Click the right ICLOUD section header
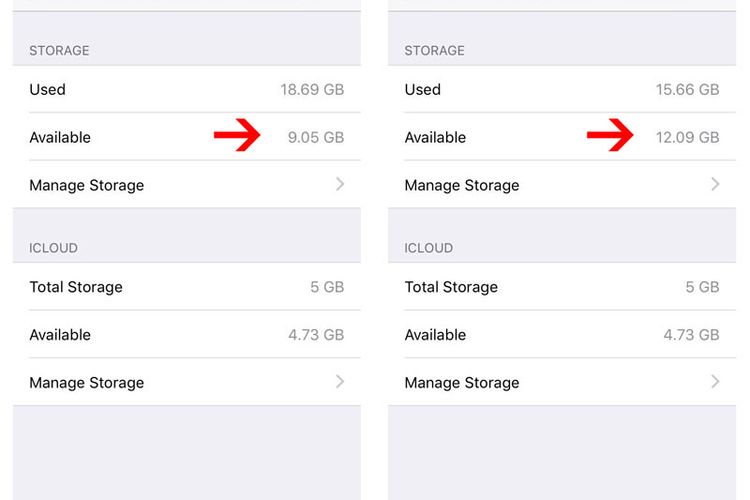 pyautogui.click(x=429, y=248)
